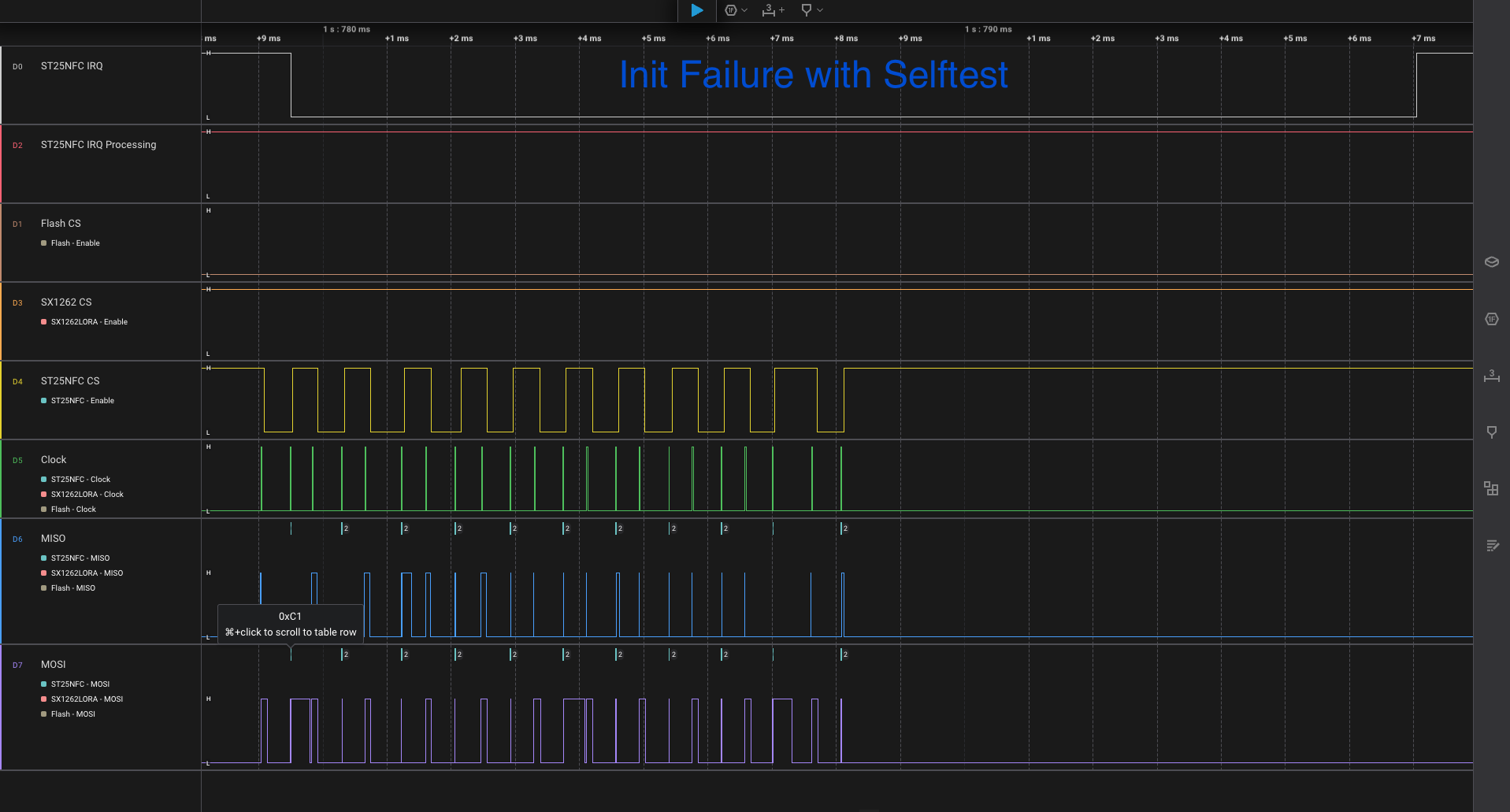Click the SX1262LORA - Enable color swatch
The image size is (1510, 812).
[x=44, y=322]
